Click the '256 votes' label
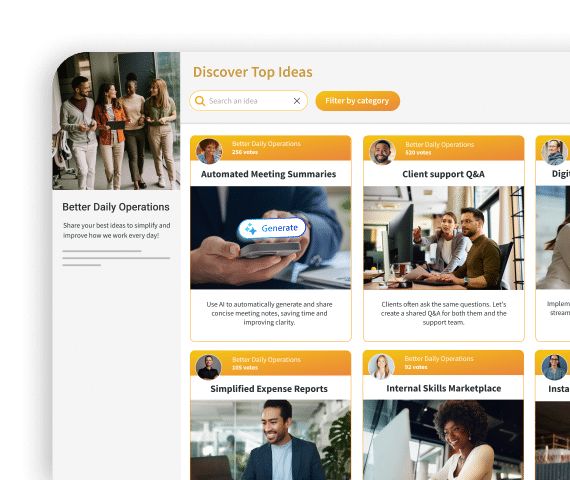Viewport: 570px width, 480px height. (245, 152)
